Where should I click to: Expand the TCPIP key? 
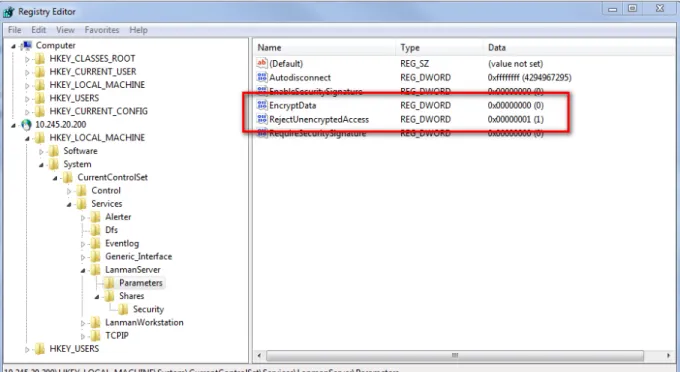click(x=83, y=336)
